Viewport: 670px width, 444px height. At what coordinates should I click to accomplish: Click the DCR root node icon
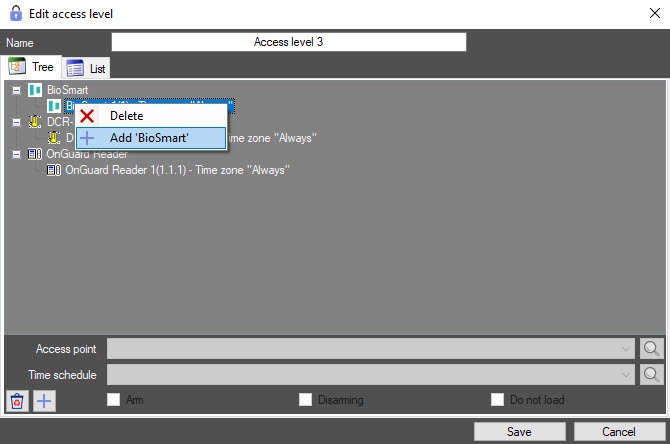click(35, 122)
